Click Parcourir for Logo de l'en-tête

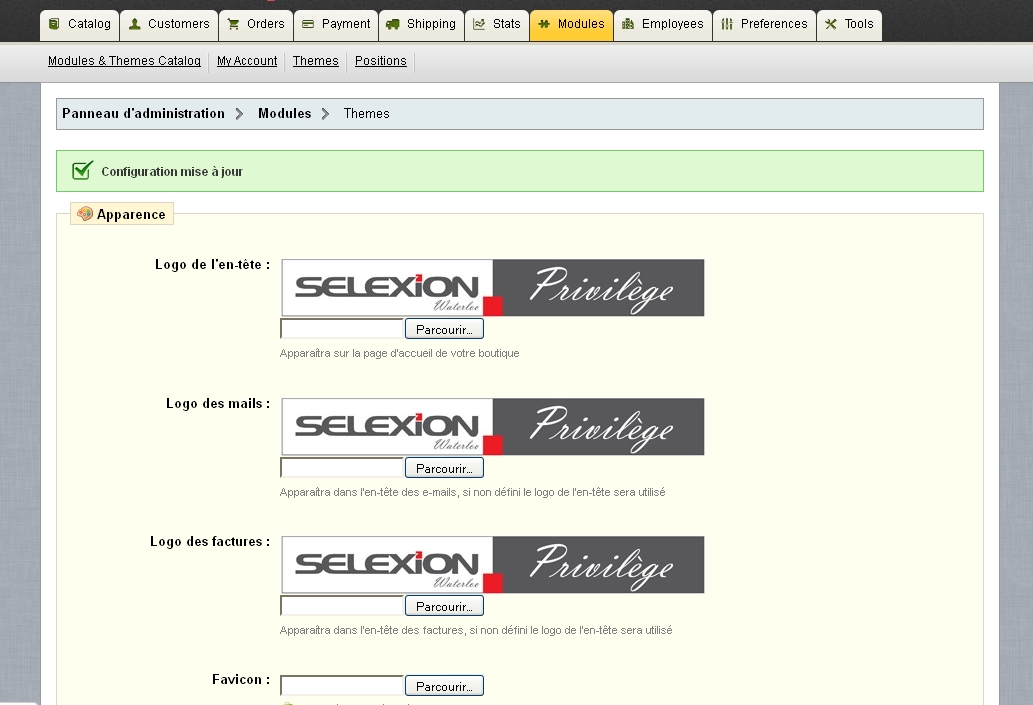(x=444, y=329)
